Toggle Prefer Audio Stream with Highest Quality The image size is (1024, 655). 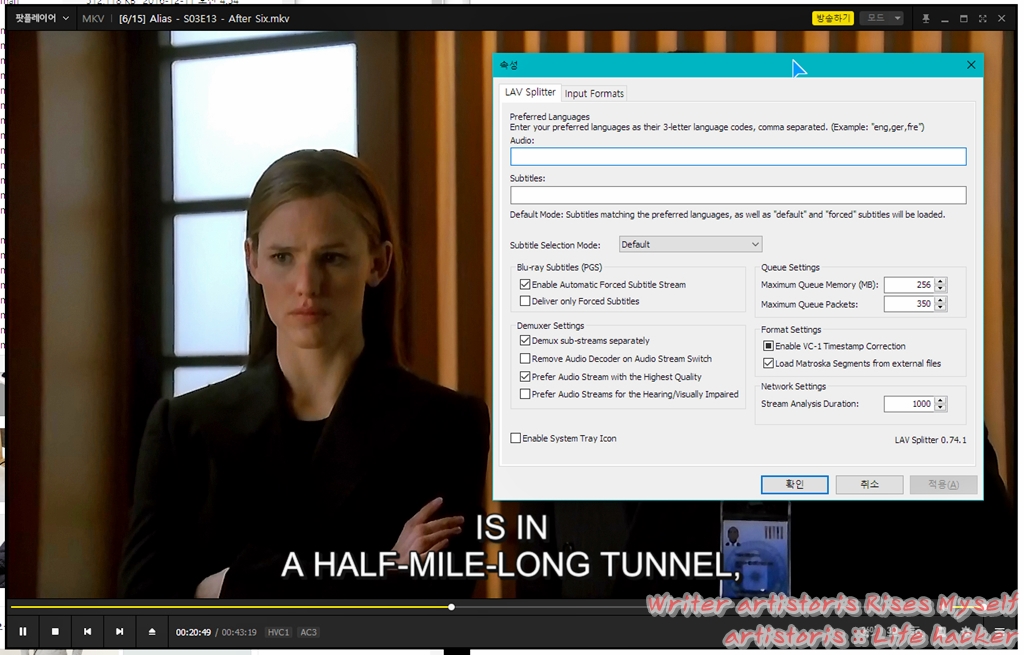[524, 377]
